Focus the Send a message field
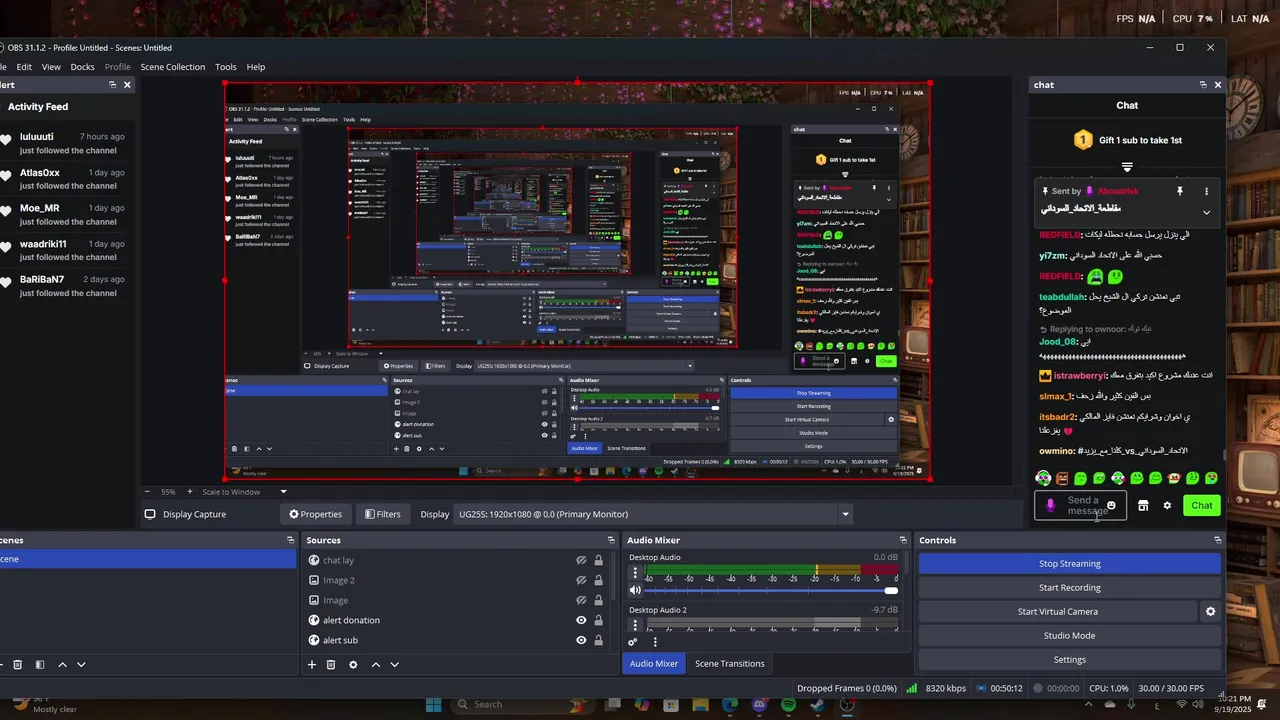Viewport: 1280px width, 720px height. coord(1081,506)
